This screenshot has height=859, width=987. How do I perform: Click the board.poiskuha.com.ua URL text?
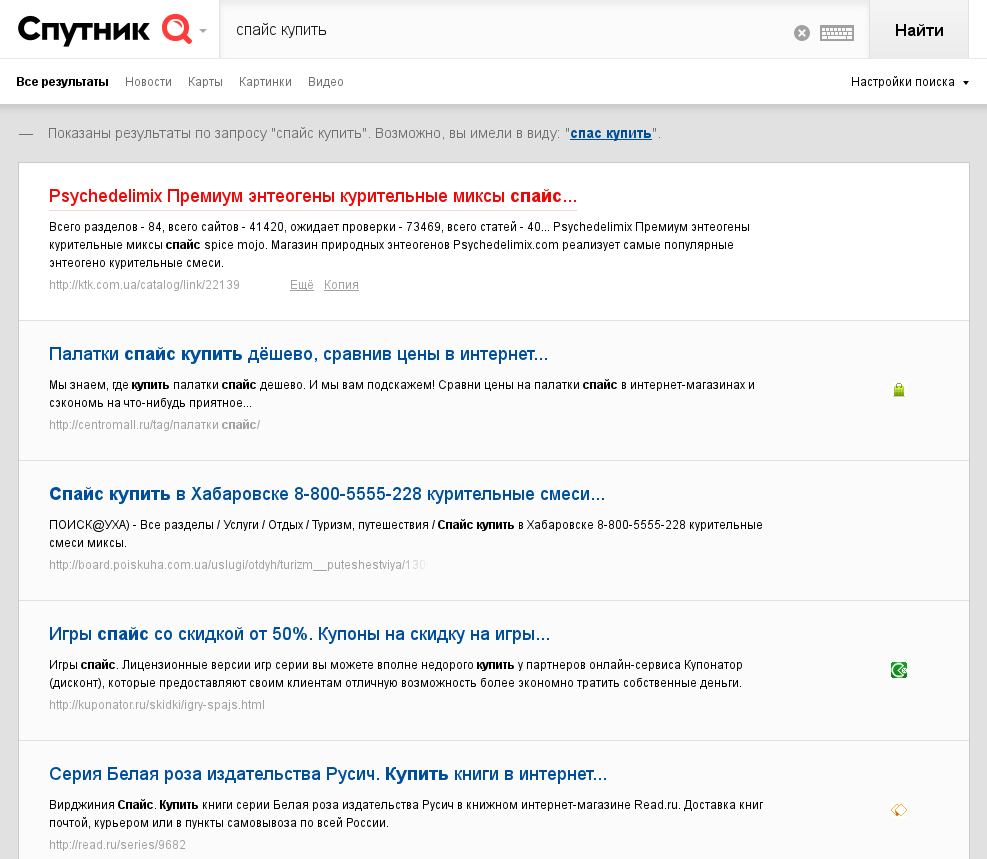[x=238, y=564]
